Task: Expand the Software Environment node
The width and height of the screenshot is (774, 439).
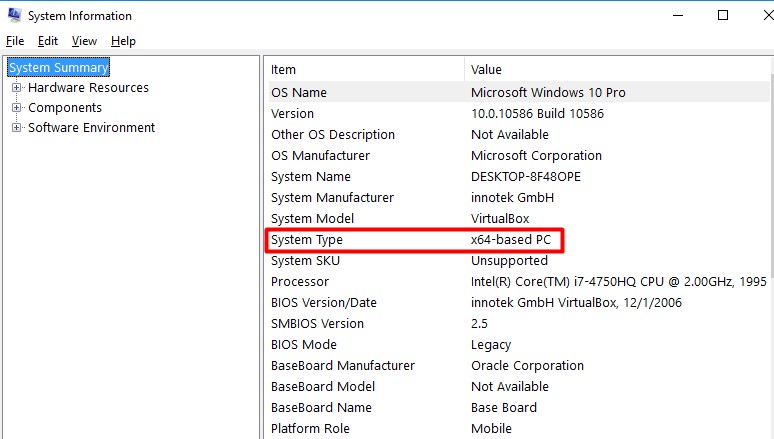Action: coord(16,128)
